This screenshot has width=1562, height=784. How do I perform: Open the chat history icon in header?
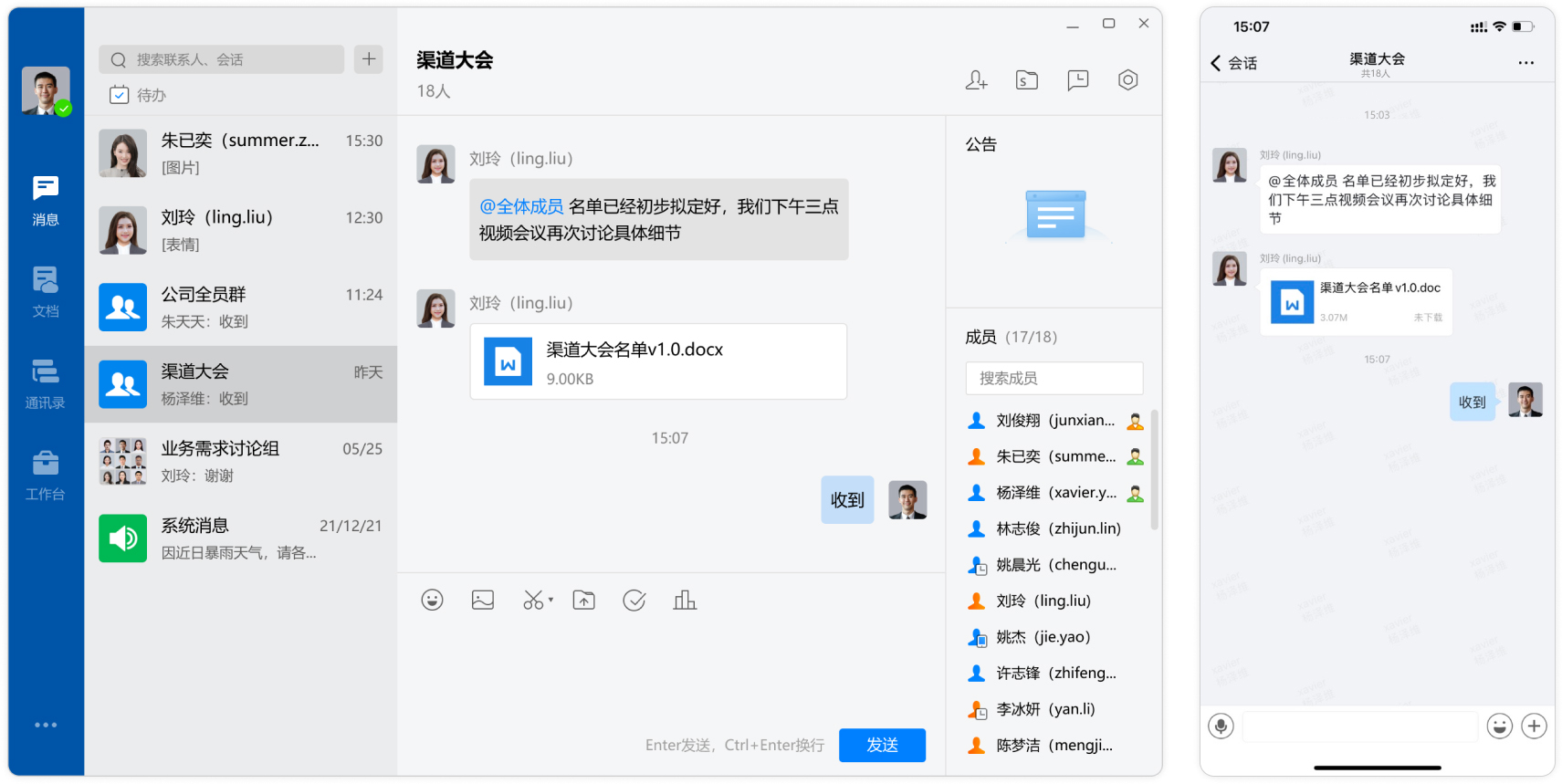click(x=1078, y=80)
